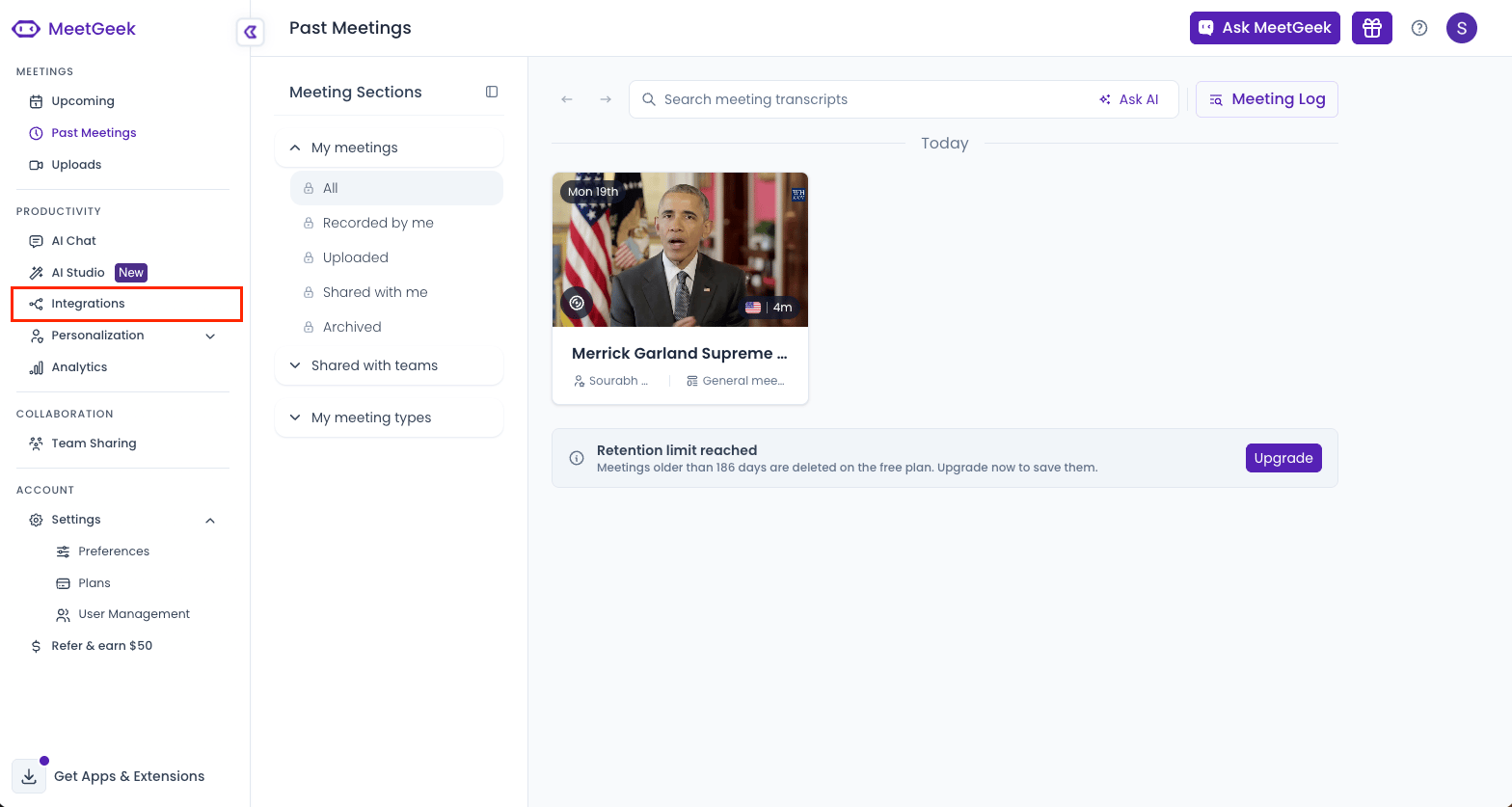This screenshot has width=1512, height=807.
Task: Open the help question mark icon
Action: pos(1419,28)
